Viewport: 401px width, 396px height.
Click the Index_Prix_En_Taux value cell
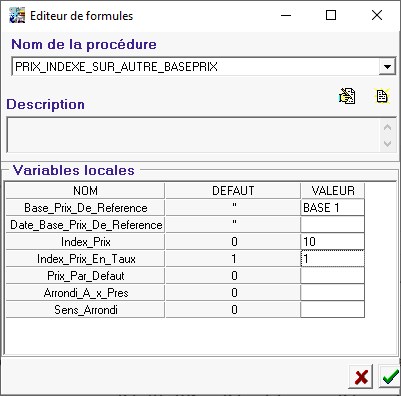[x=332, y=259]
